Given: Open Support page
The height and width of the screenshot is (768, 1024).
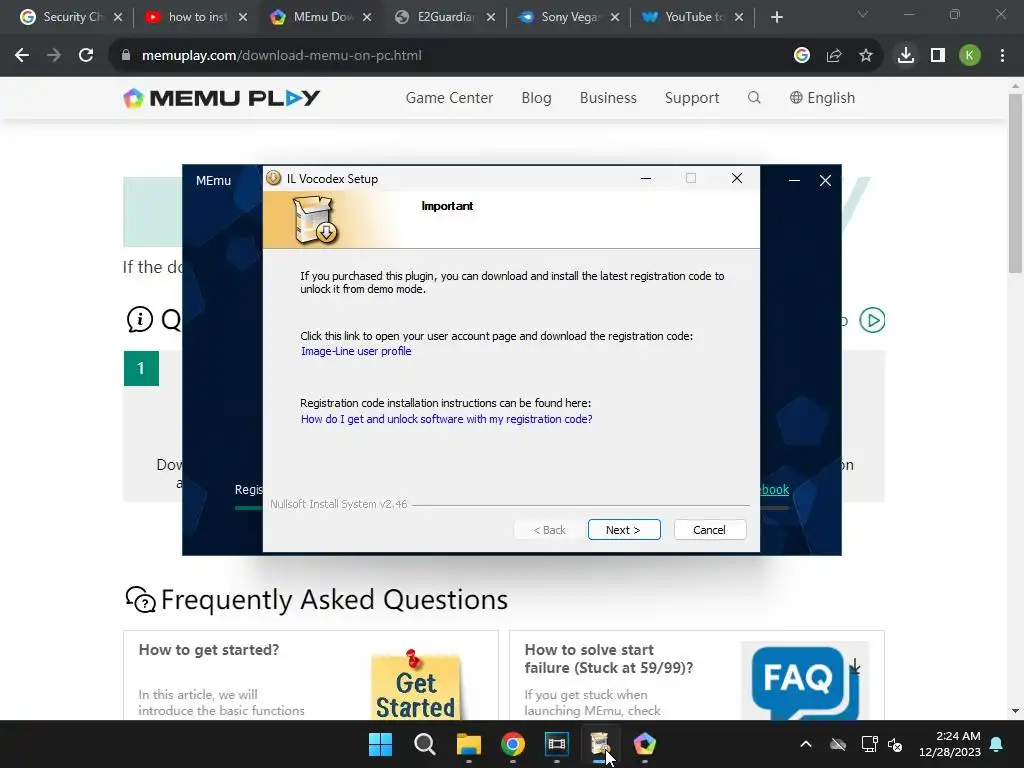Looking at the screenshot, I should pos(692,98).
